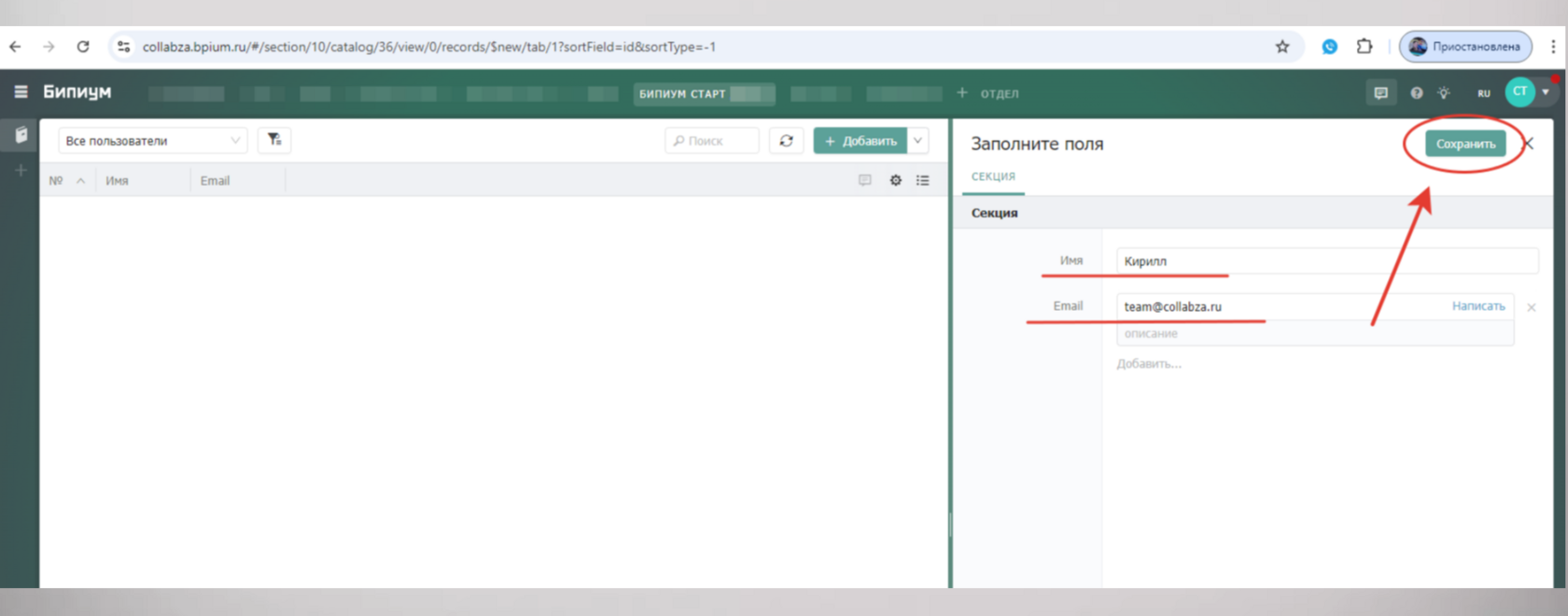Collapse the Секция group header
The height and width of the screenshot is (616, 1568).
(1254, 213)
